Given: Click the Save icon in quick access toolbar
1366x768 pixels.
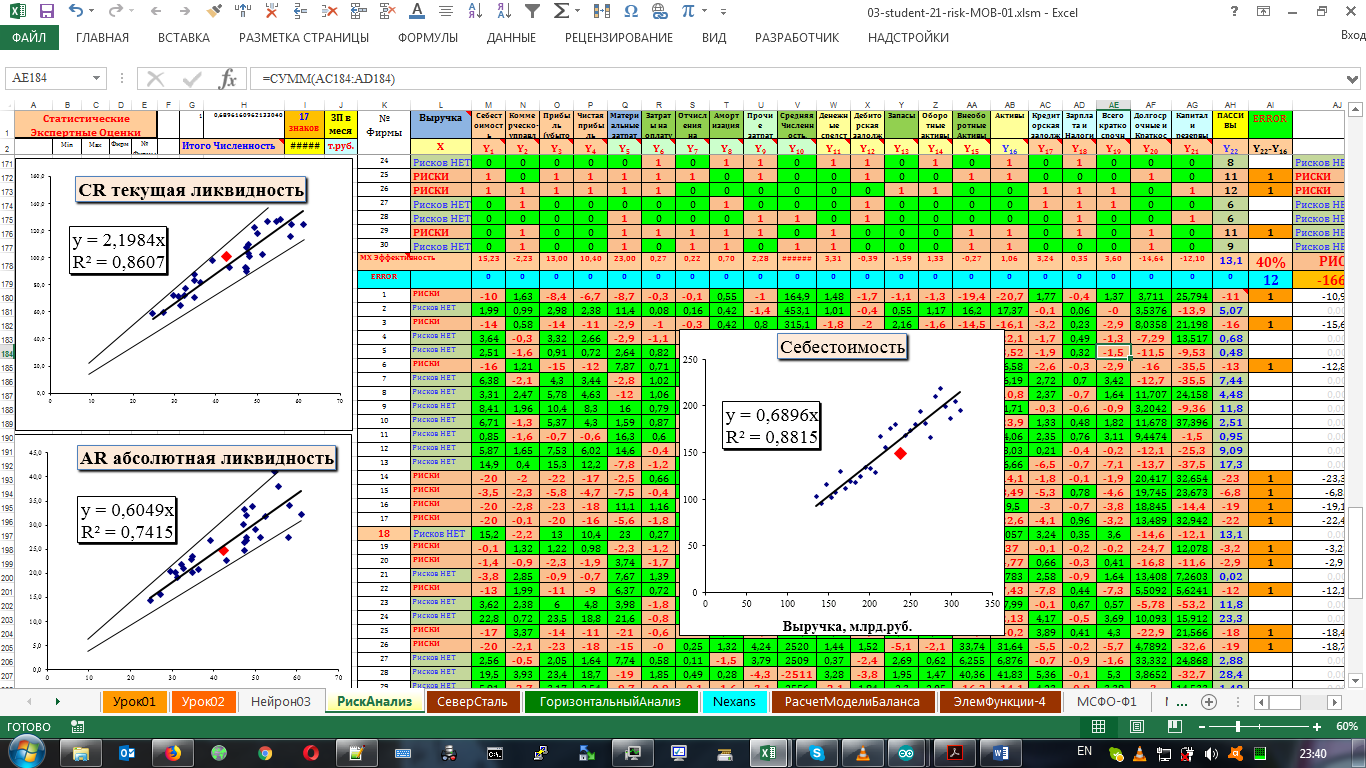Looking at the screenshot, I should [x=46, y=12].
